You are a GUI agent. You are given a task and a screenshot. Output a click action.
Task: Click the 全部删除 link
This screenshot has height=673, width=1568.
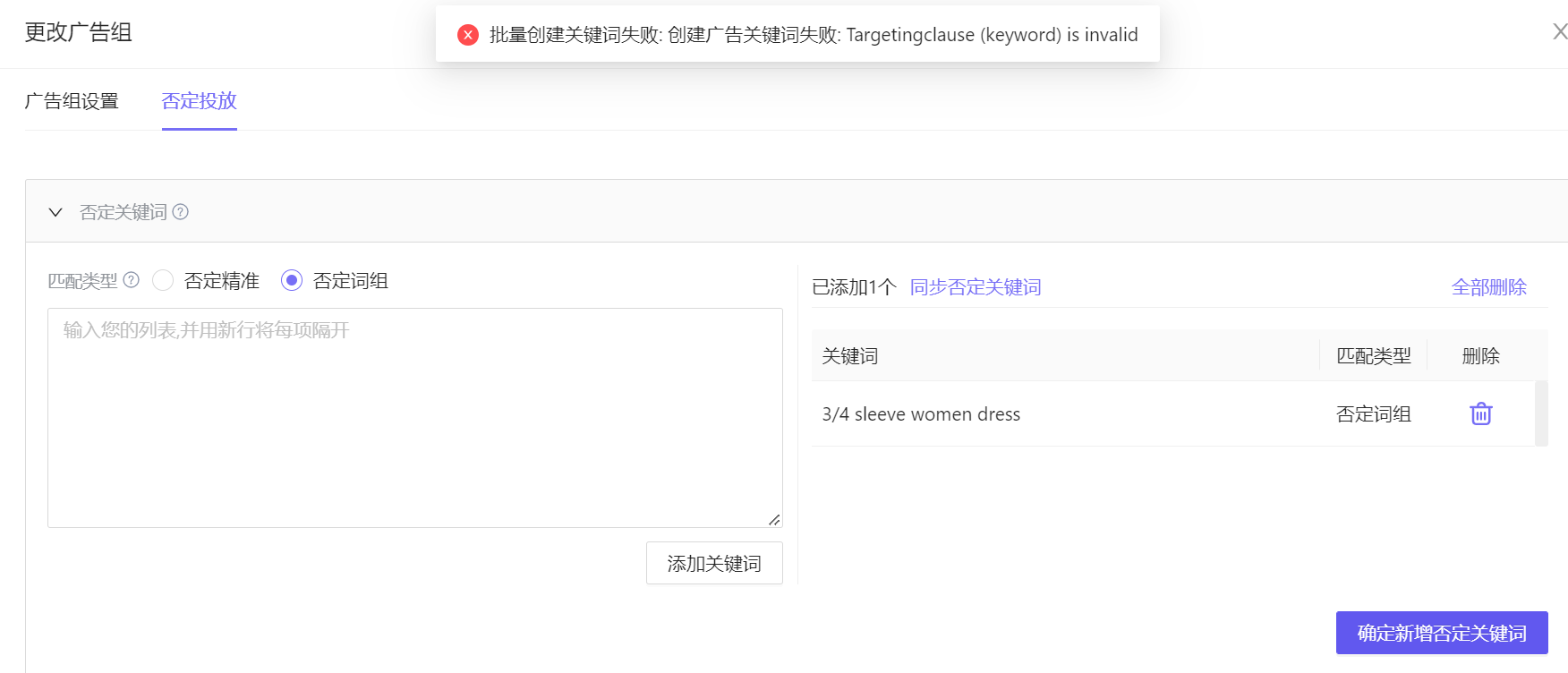point(1489,287)
